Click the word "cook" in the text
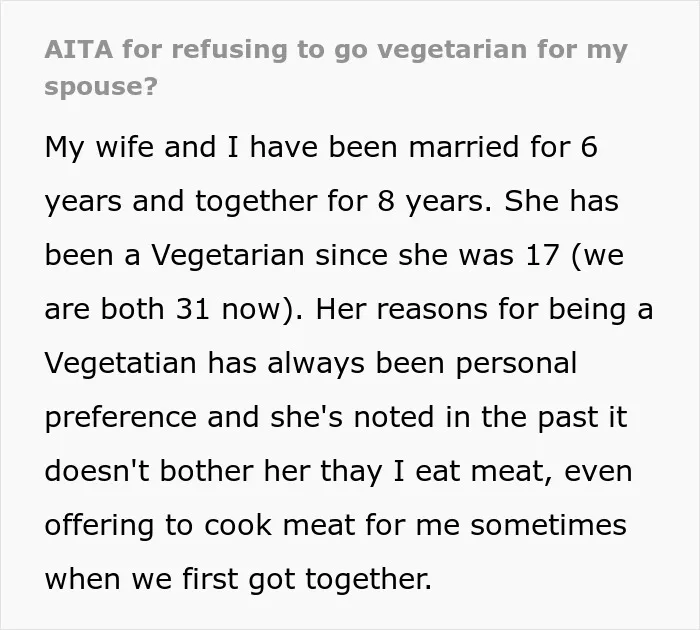Screen dimensions: 700x630 tap(238, 526)
